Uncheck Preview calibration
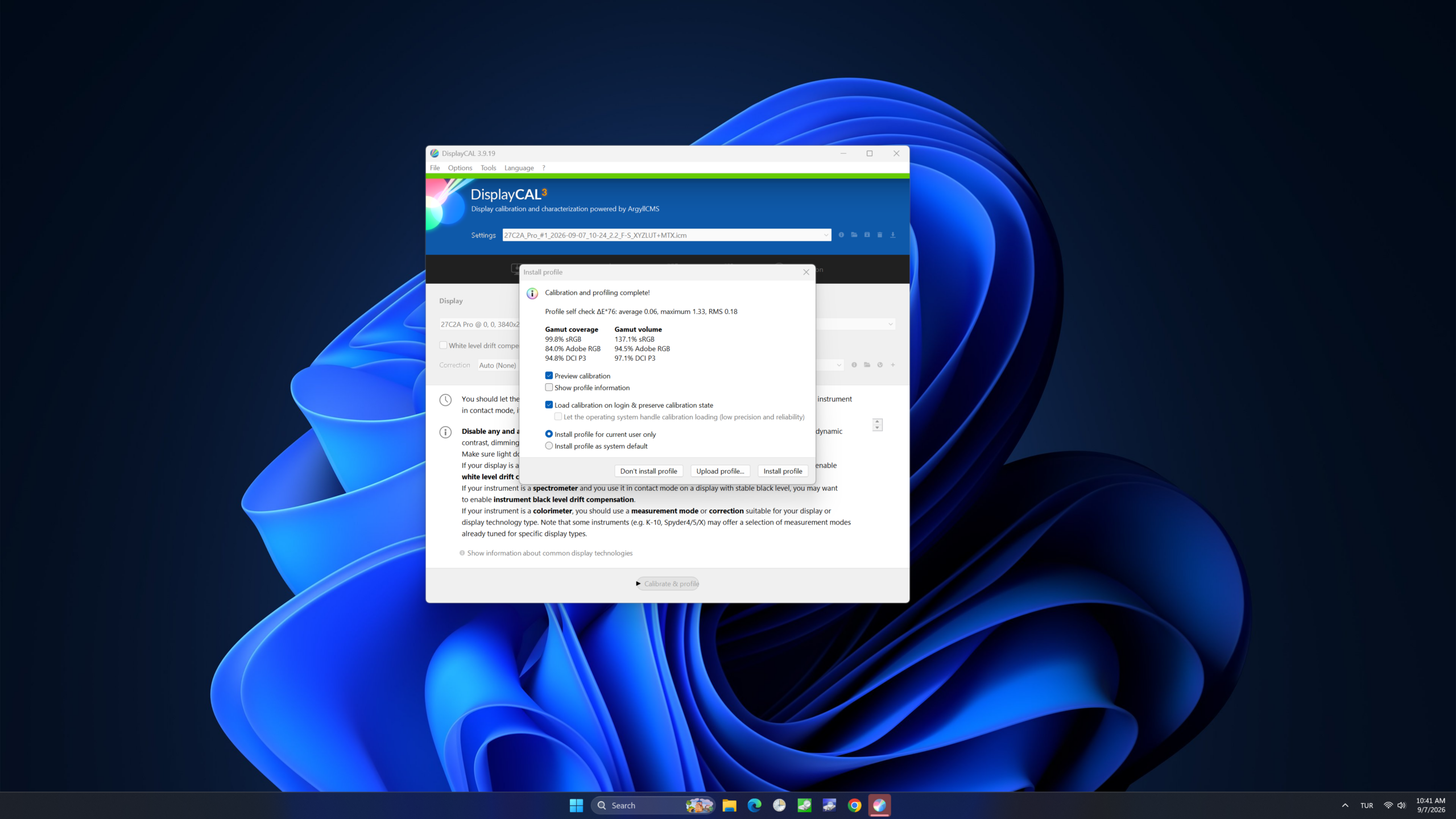This screenshot has width=1456, height=819. (549, 376)
